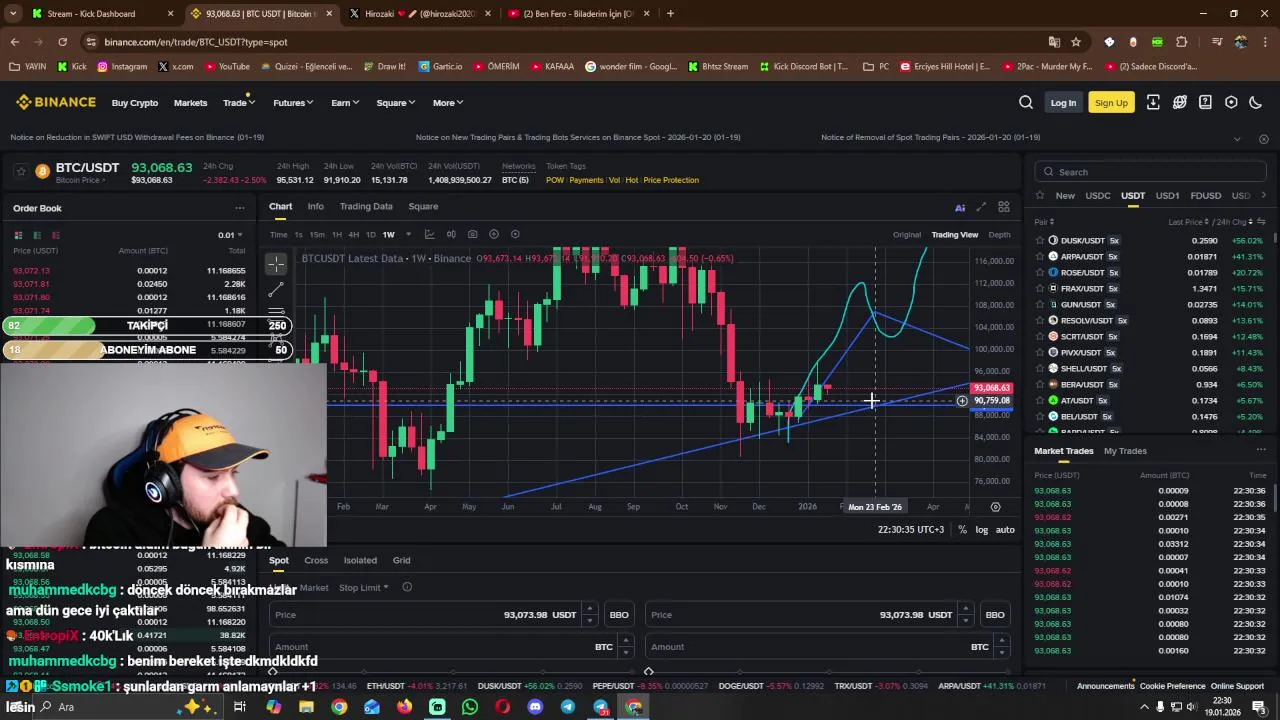Star the ARPA/USDT pair
The height and width of the screenshot is (720, 1280).
(1040, 257)
